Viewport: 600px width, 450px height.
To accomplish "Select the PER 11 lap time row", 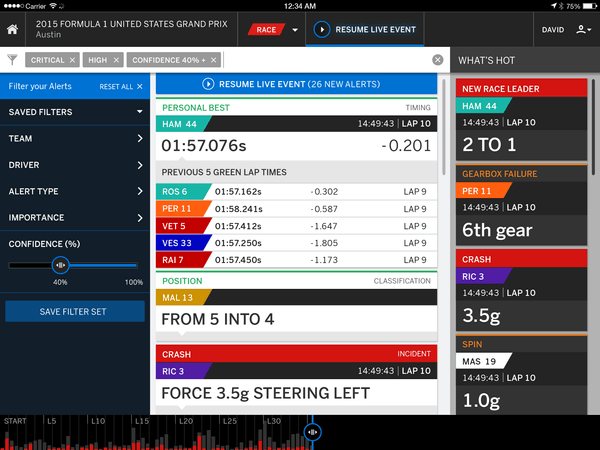I will 297,209.
